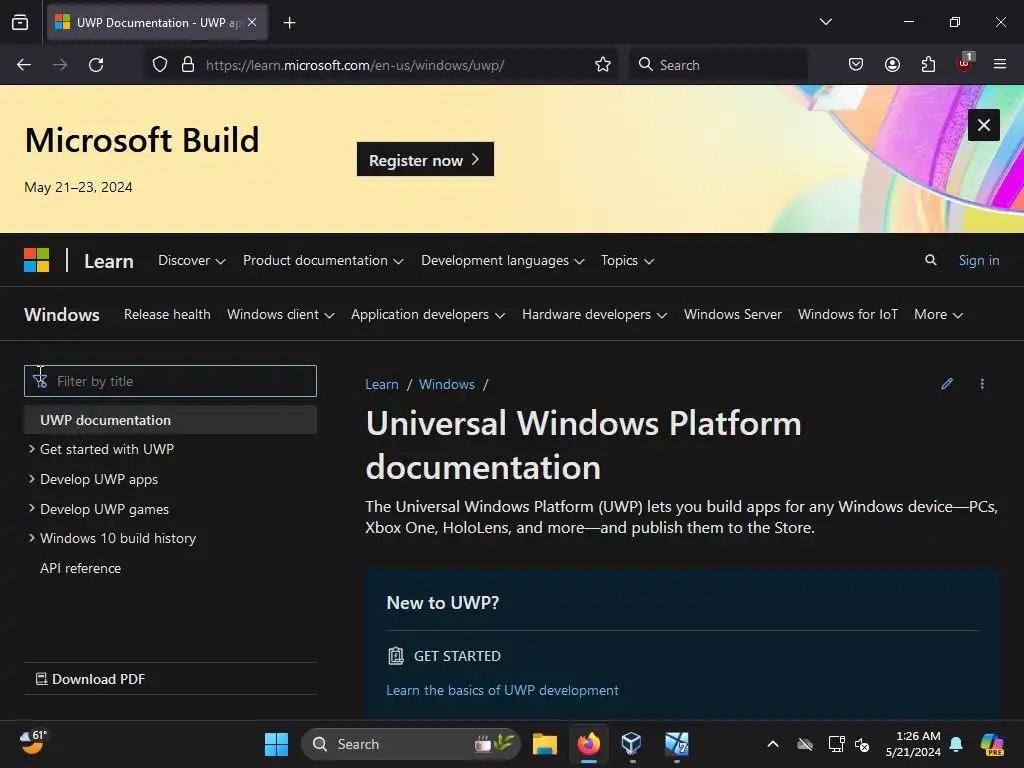Open the Firefox account icon
Image resolution: width=1024 pixels, height=768 pixels.
coord(892,64)
